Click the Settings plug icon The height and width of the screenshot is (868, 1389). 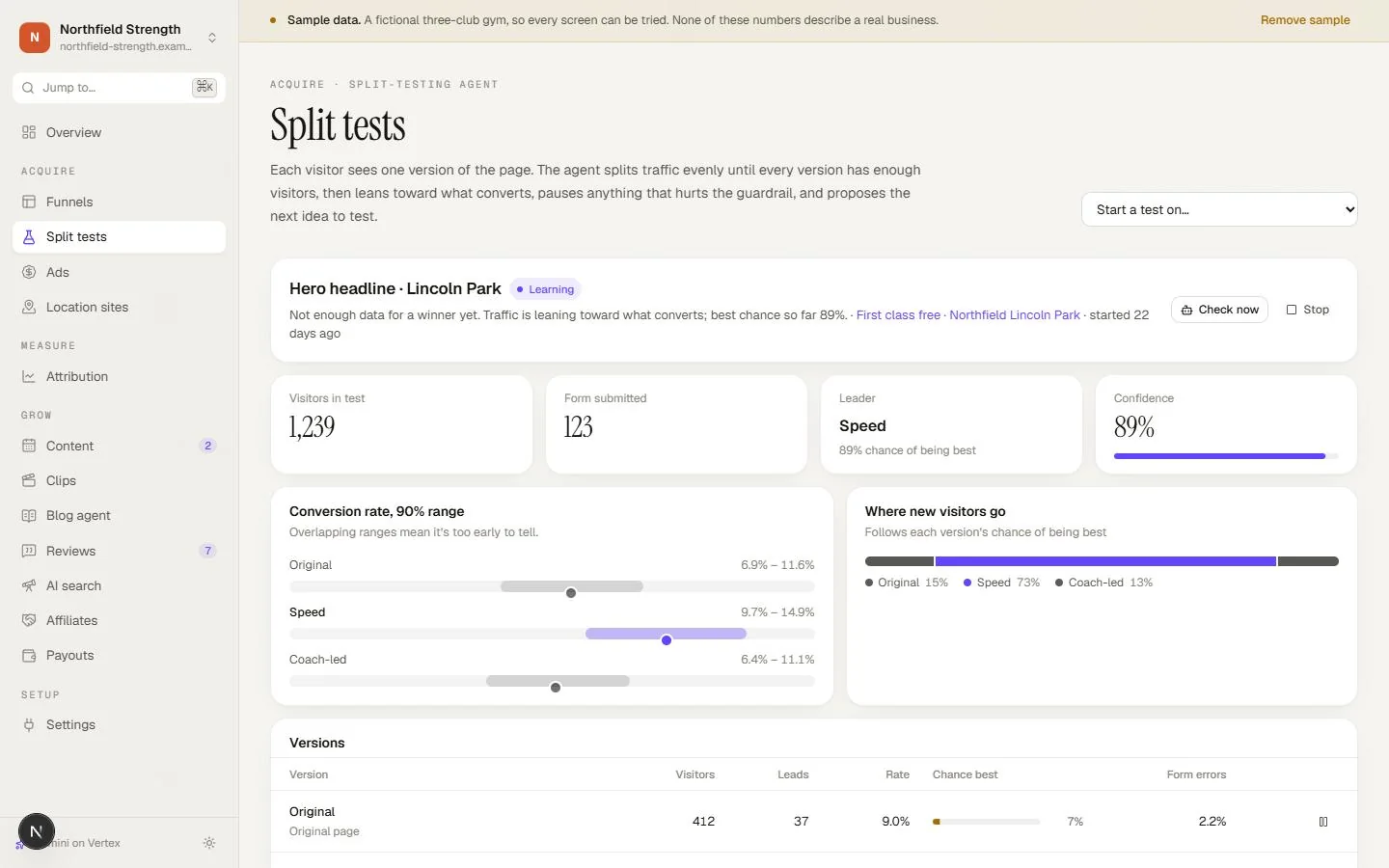click(x=29, y=724)
